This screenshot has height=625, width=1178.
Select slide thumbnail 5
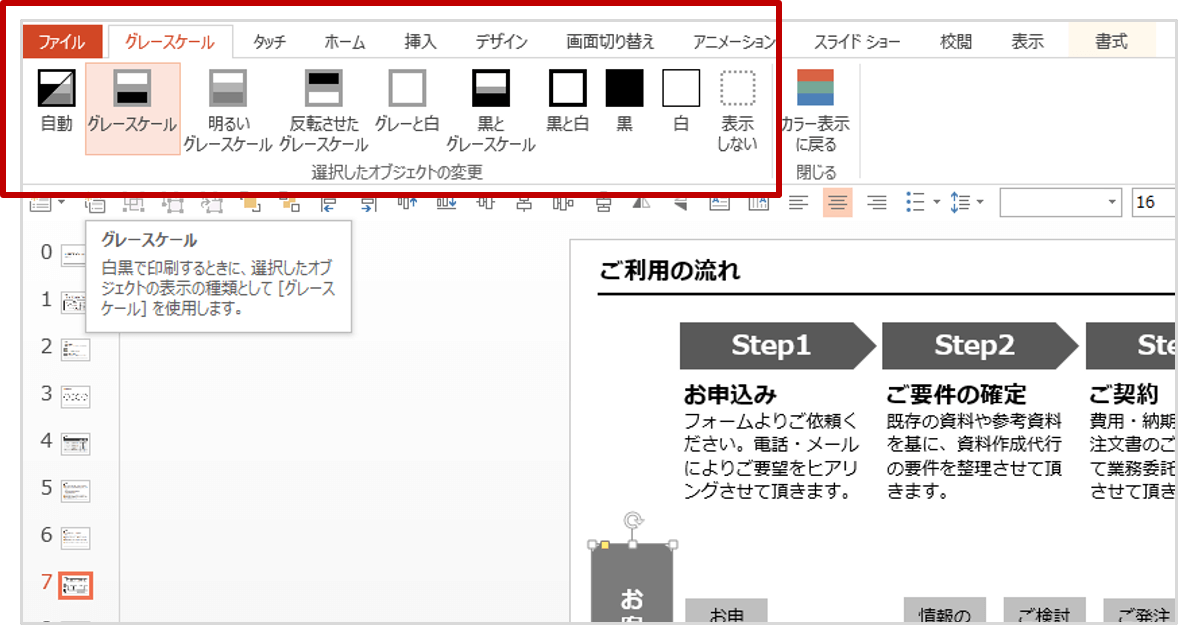(x=75, y=491)
